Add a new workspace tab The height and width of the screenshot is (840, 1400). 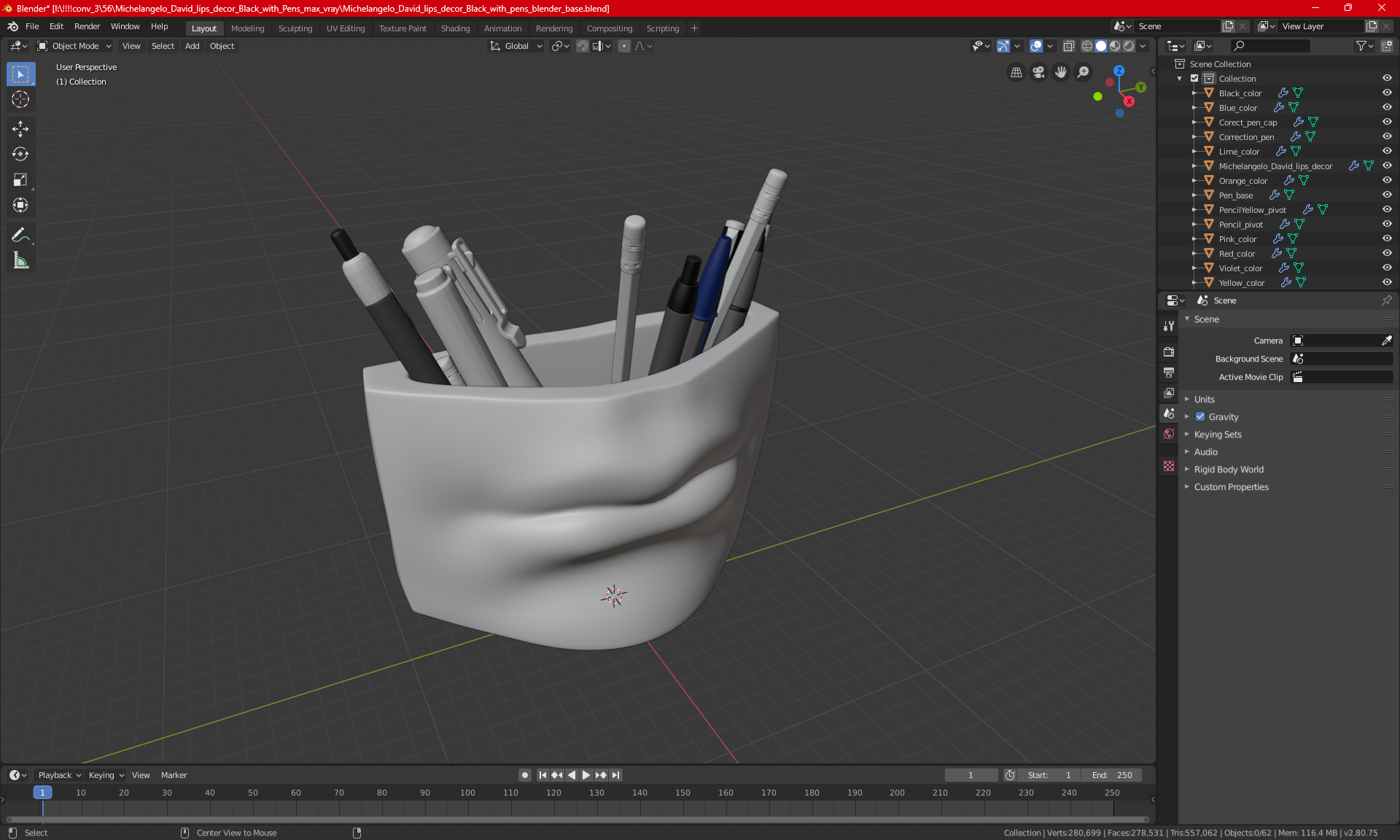(x=694, y=28)
